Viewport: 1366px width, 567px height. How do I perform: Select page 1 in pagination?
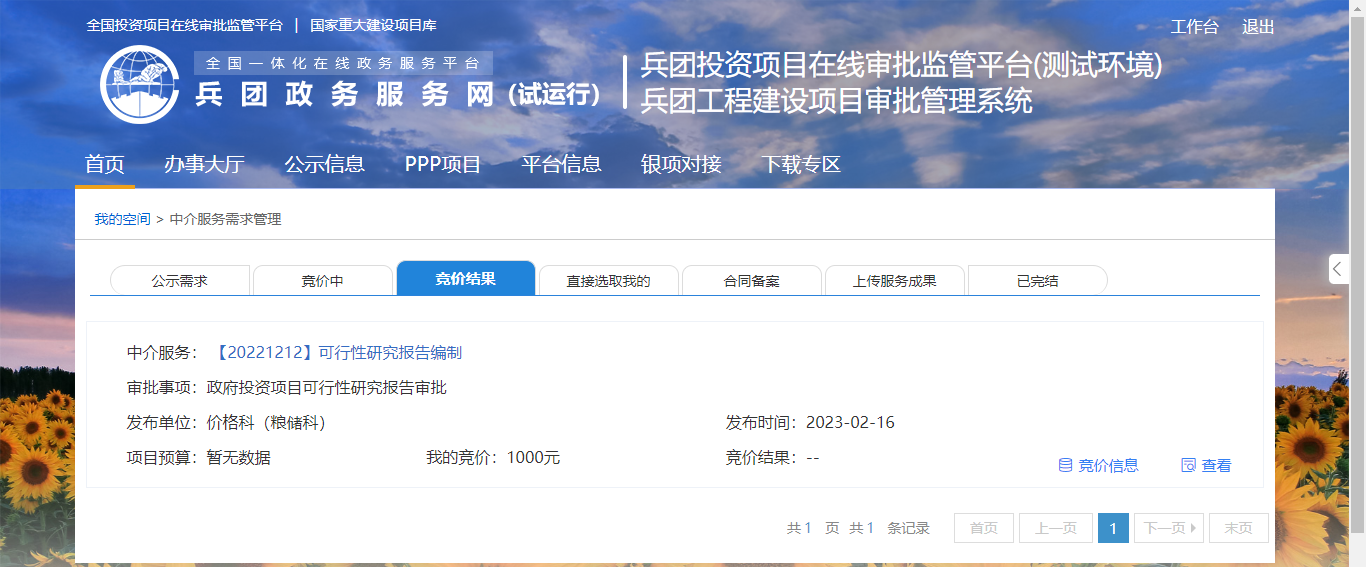pos(1113,528)
